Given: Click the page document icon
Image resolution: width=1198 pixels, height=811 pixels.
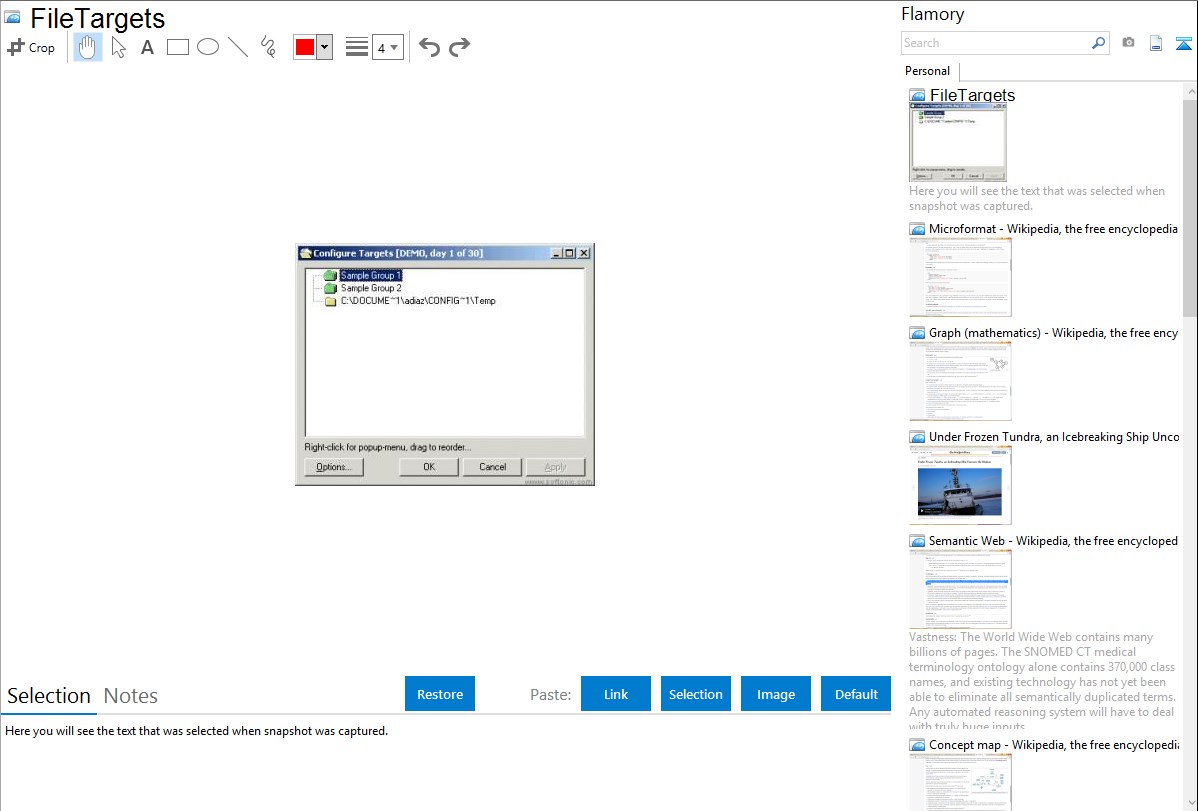Looking at the screenshot, I should tap(1156, 43).
